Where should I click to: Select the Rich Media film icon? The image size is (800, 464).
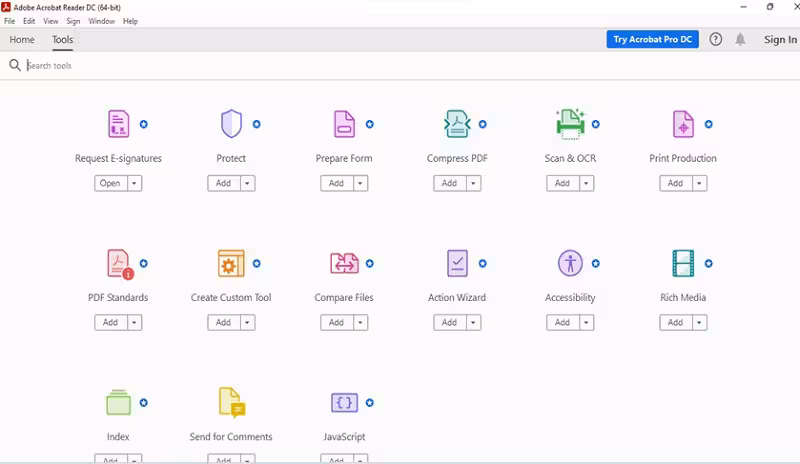click(683, 263)
